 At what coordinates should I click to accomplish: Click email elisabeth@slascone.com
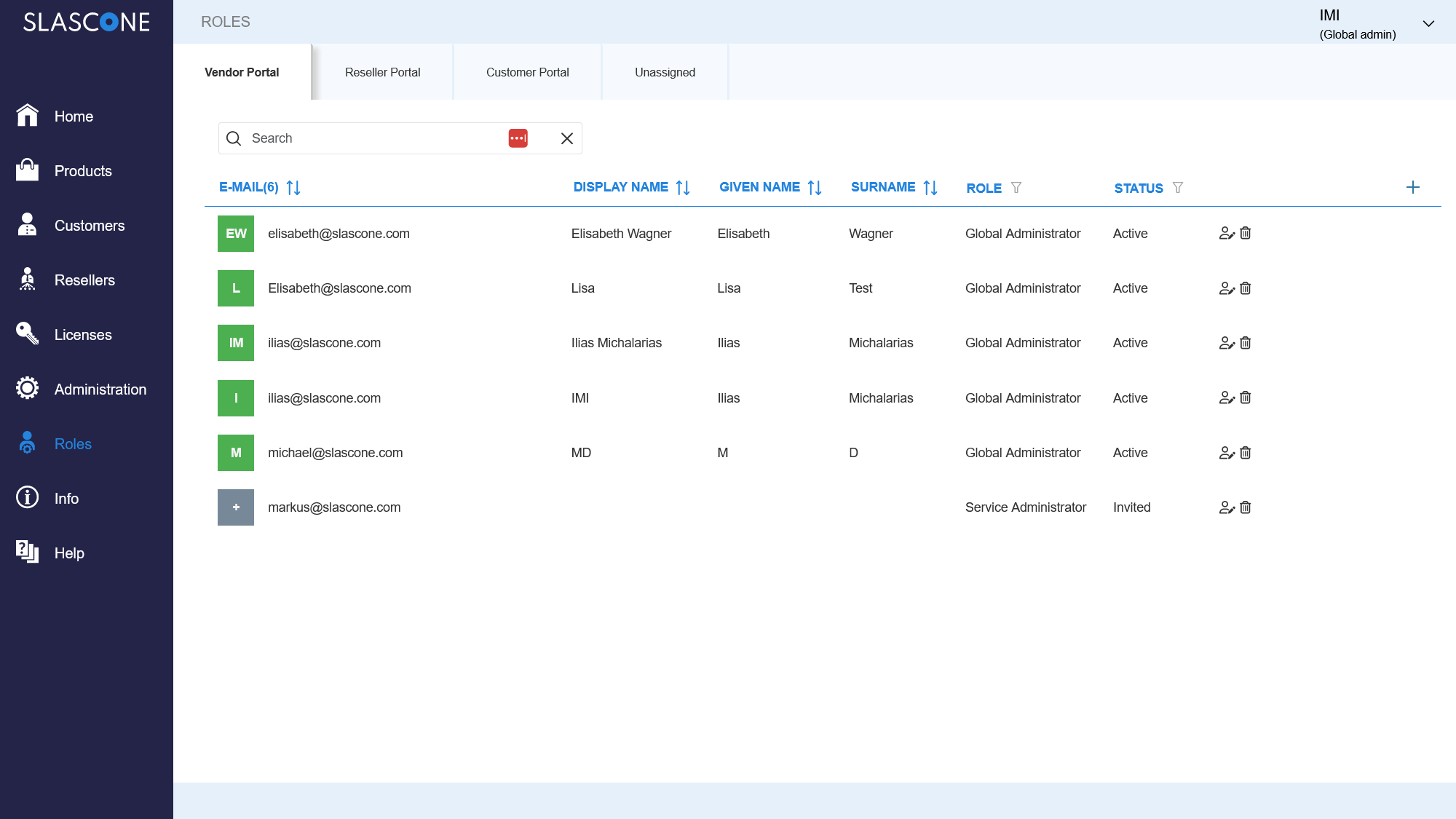coord(339,234)
